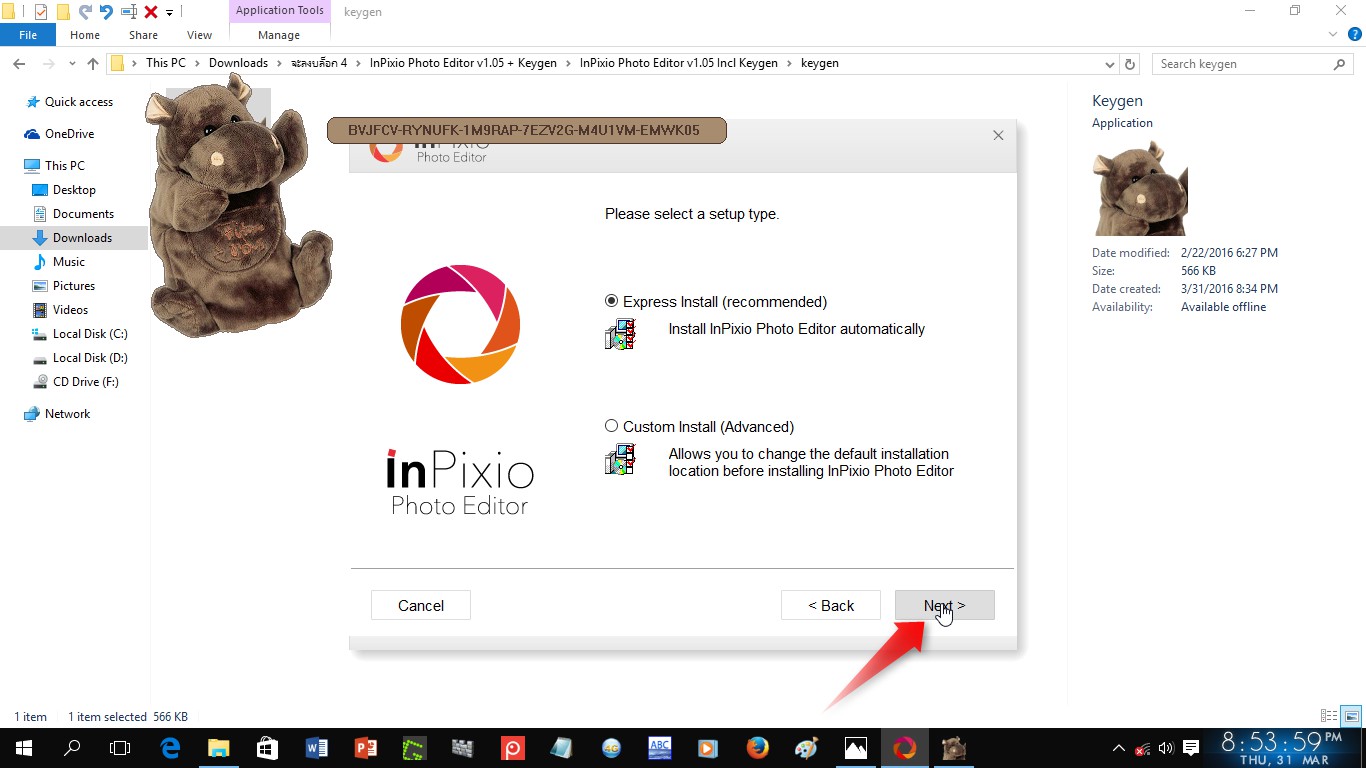The image size is (1366, 768).
Task: Click the Undo icon in the title bar
Action: [x=106, y=12]
